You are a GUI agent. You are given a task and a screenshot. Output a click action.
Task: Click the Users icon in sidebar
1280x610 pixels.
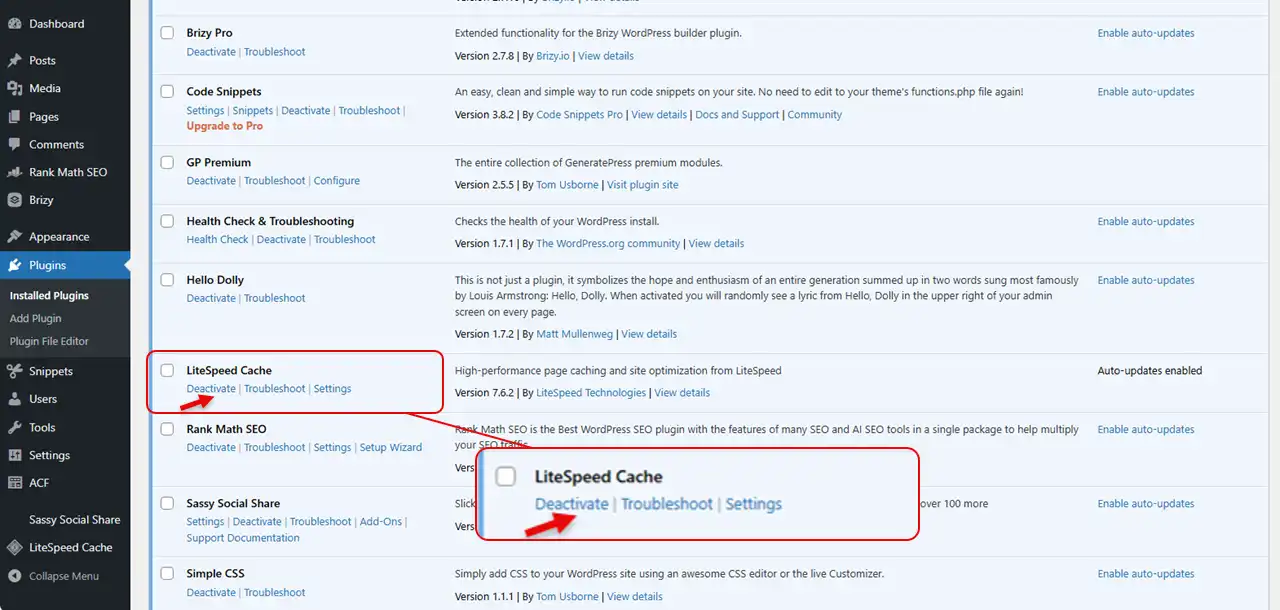pos(14,399)
